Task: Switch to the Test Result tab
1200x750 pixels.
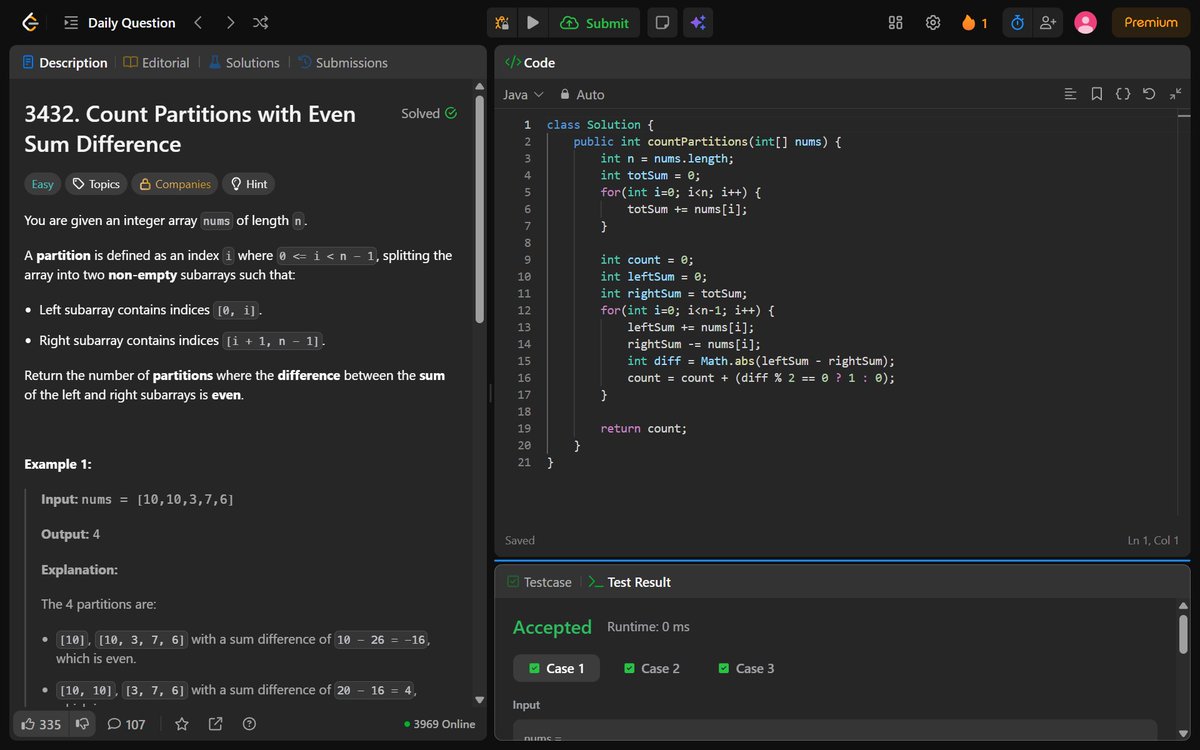Action: click(x=629, y=582)
